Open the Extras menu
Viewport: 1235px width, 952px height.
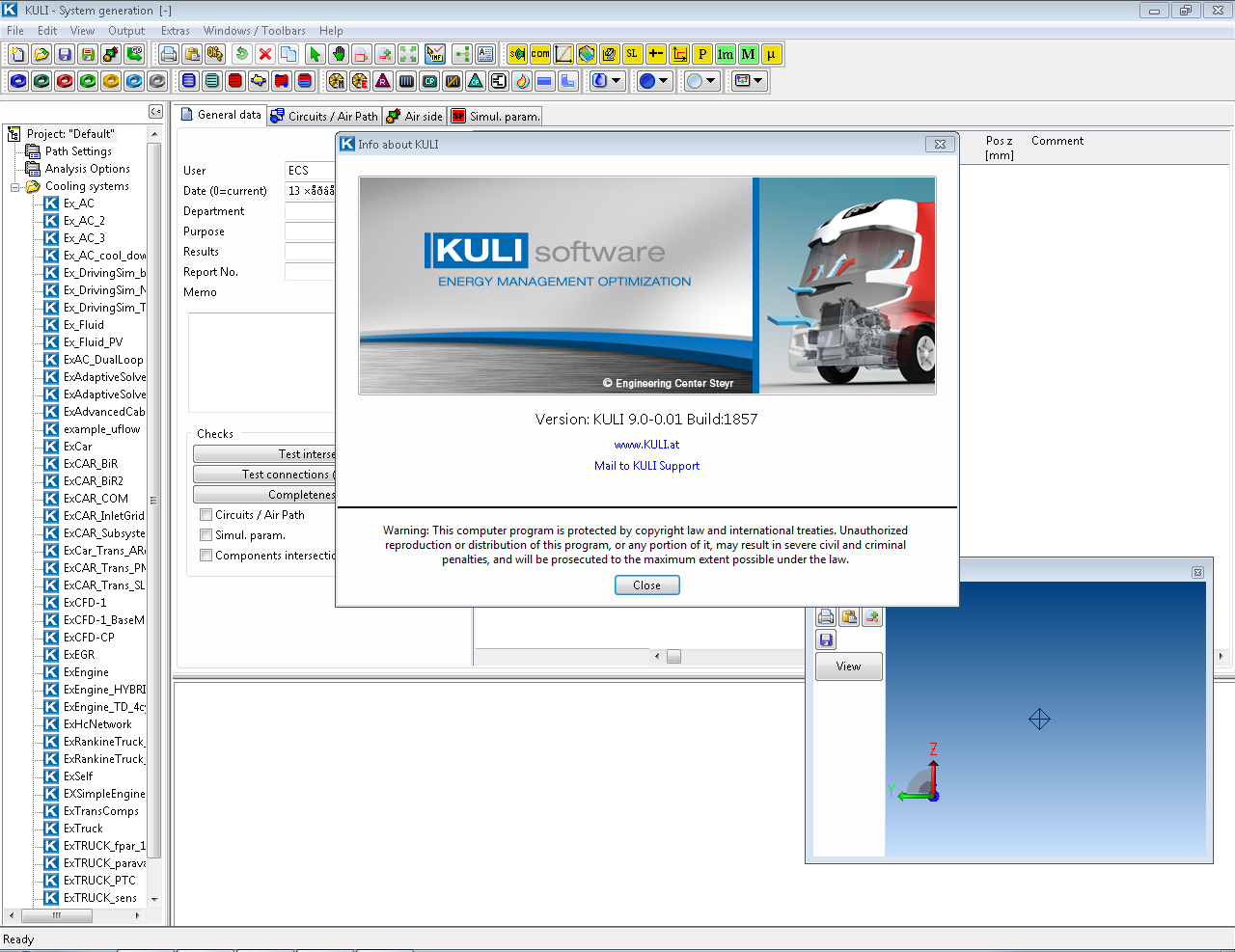[176, 31]
